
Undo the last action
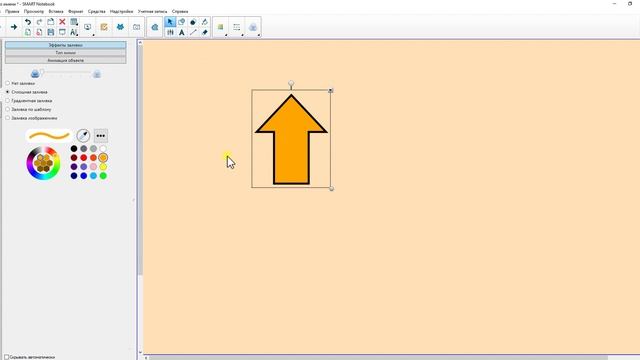pyautogui.click(x=28, y=22)
